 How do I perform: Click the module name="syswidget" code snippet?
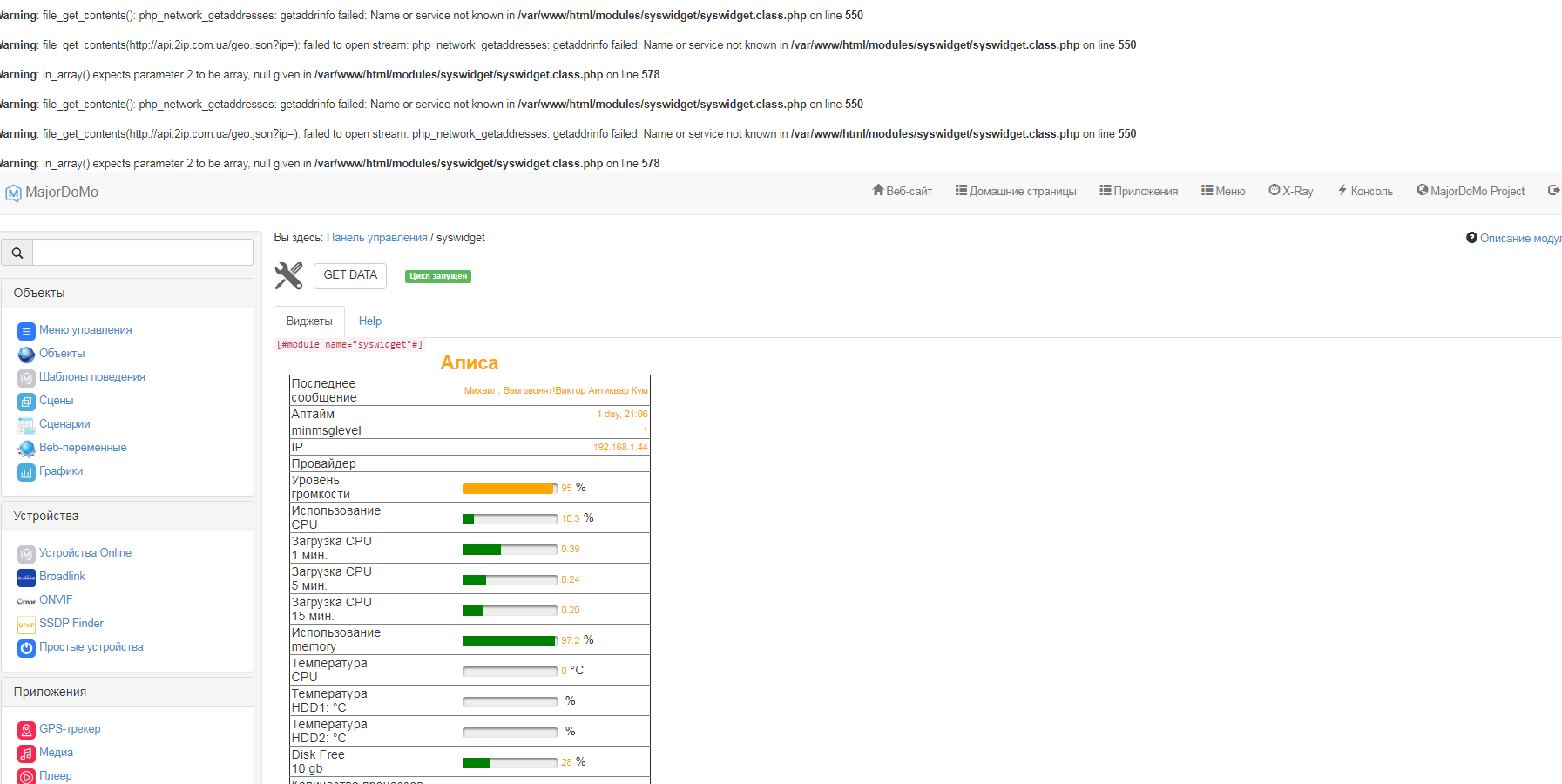pyautogui.click(x=349, y=345)
